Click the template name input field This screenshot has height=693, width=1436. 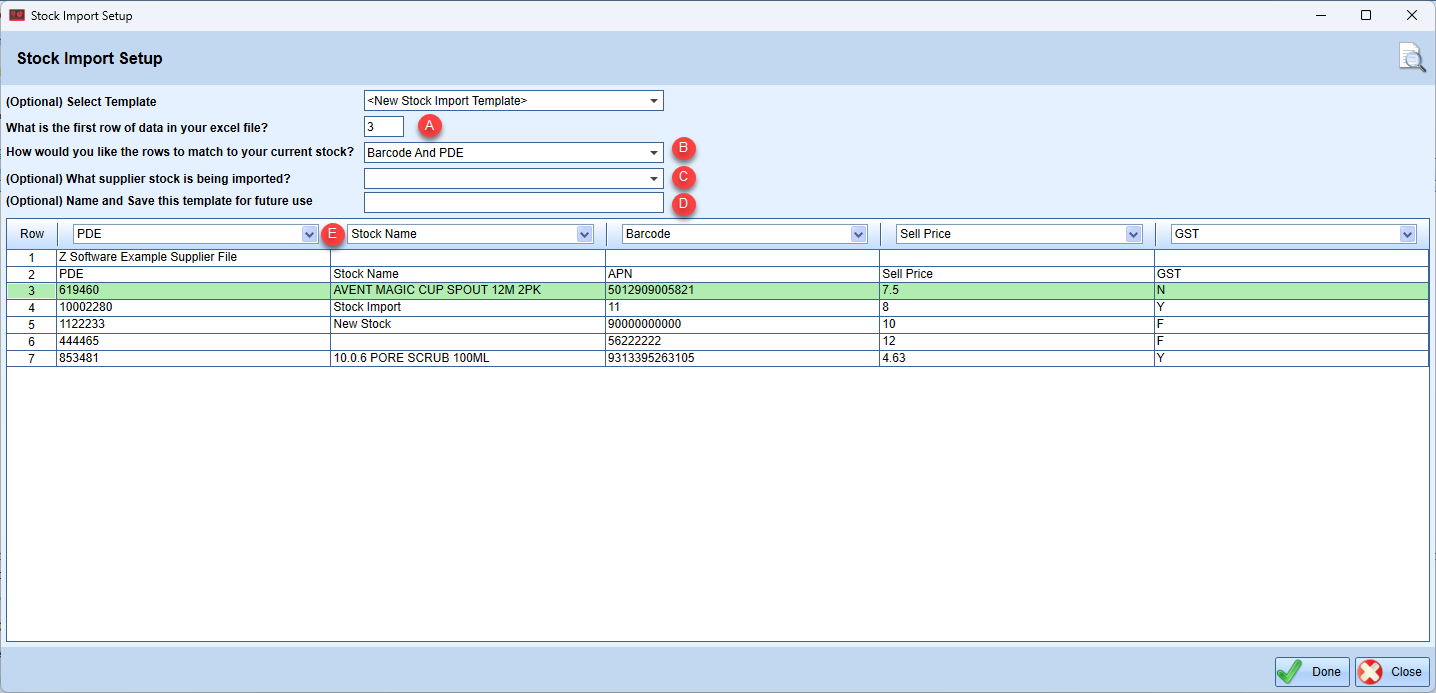[514, 203]
